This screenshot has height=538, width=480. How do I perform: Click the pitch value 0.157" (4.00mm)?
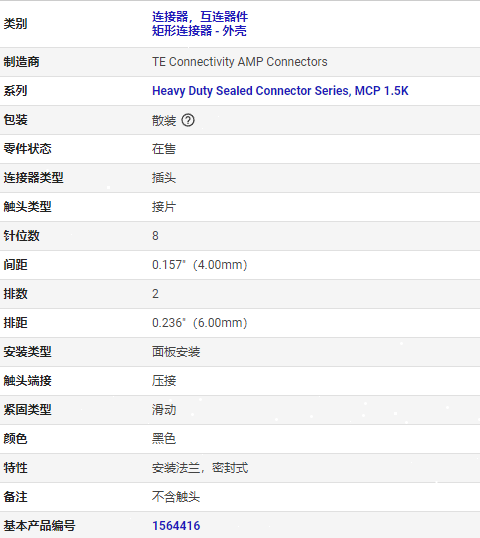click(200, 265)
